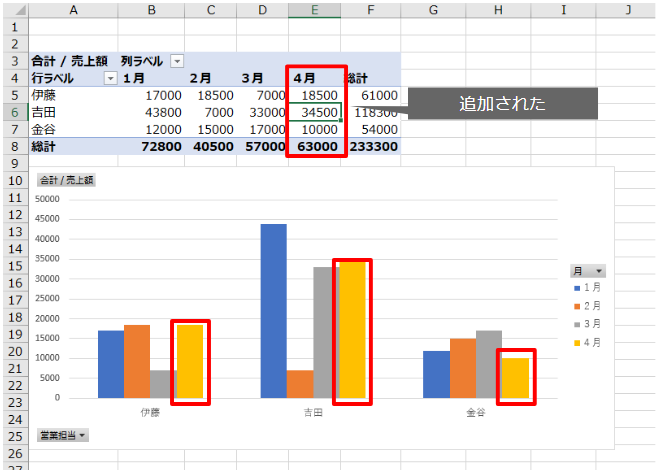Select the 1月 column heading cell
The image size is (661, 470).
(151, 78)
